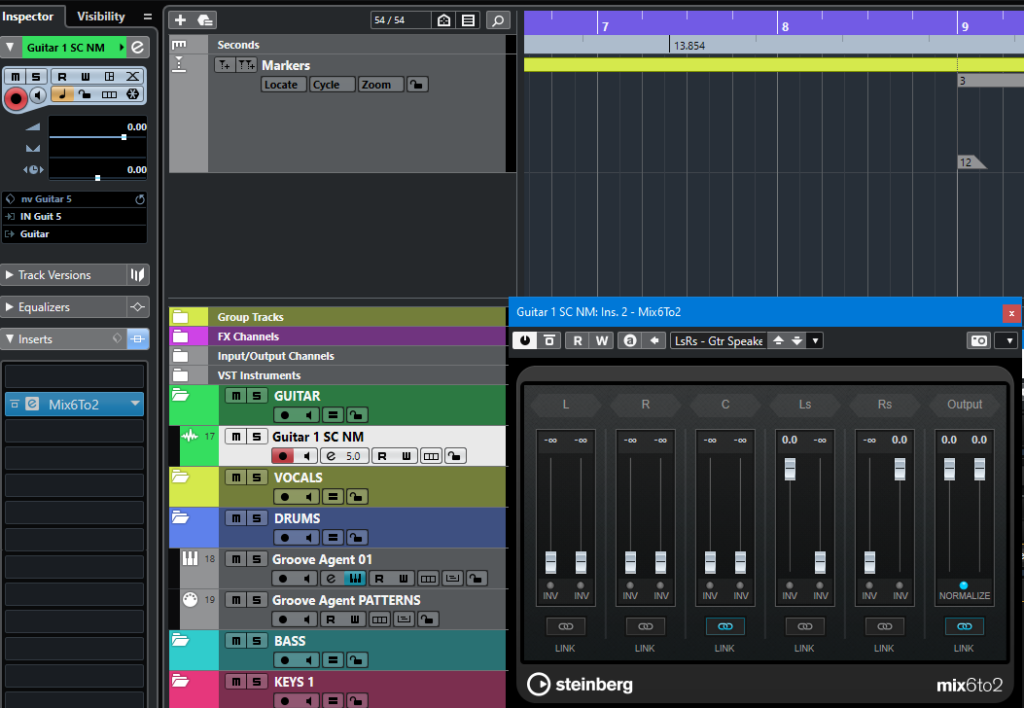This screenshot has width=1024, height=708.
Task: Select the VST Instruments folder row
Action: (x=338, y=376)
